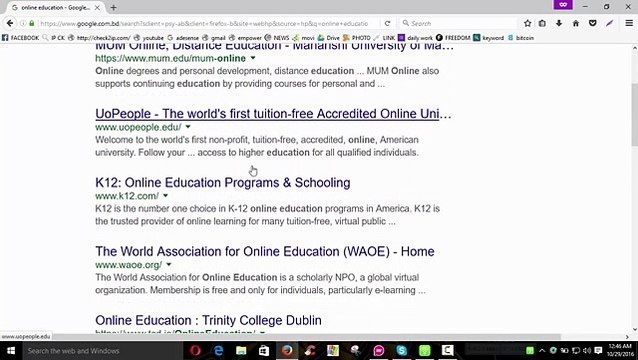Open the bitcoin bookmark
The image size is (638, 360).
(521, 38)
